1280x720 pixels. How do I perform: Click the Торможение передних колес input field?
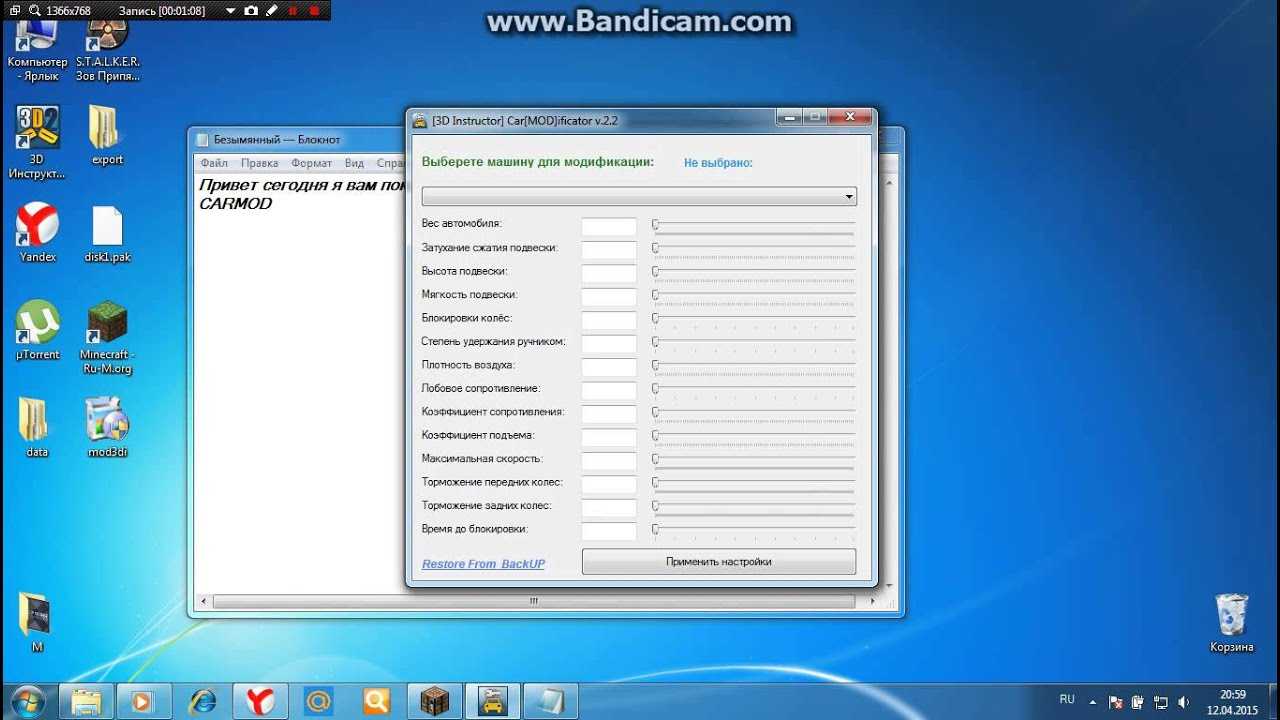coord(609,484)
